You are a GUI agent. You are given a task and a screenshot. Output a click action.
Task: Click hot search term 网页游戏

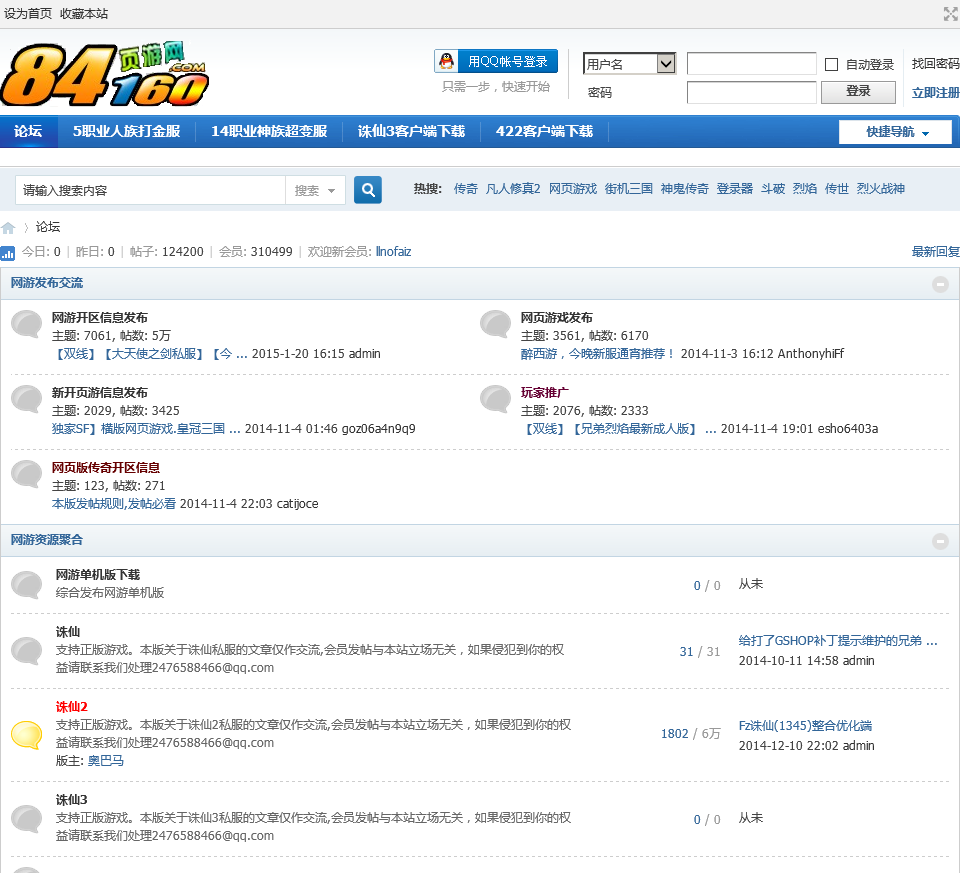[572, 189]
